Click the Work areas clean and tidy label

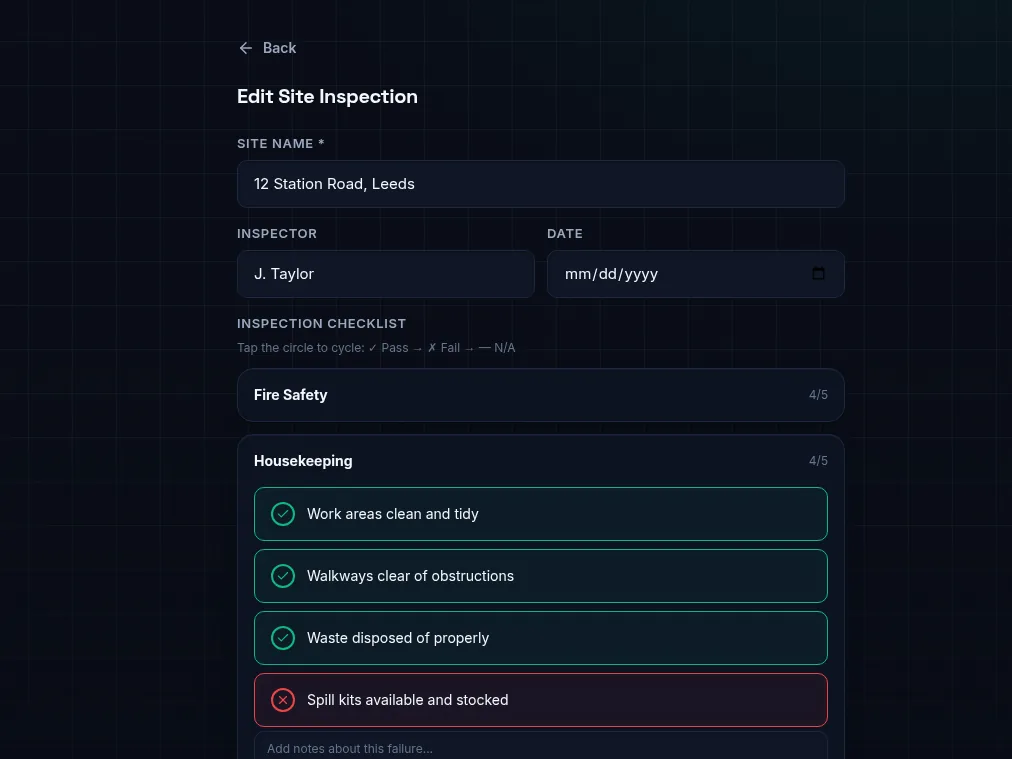coord(392,514)
